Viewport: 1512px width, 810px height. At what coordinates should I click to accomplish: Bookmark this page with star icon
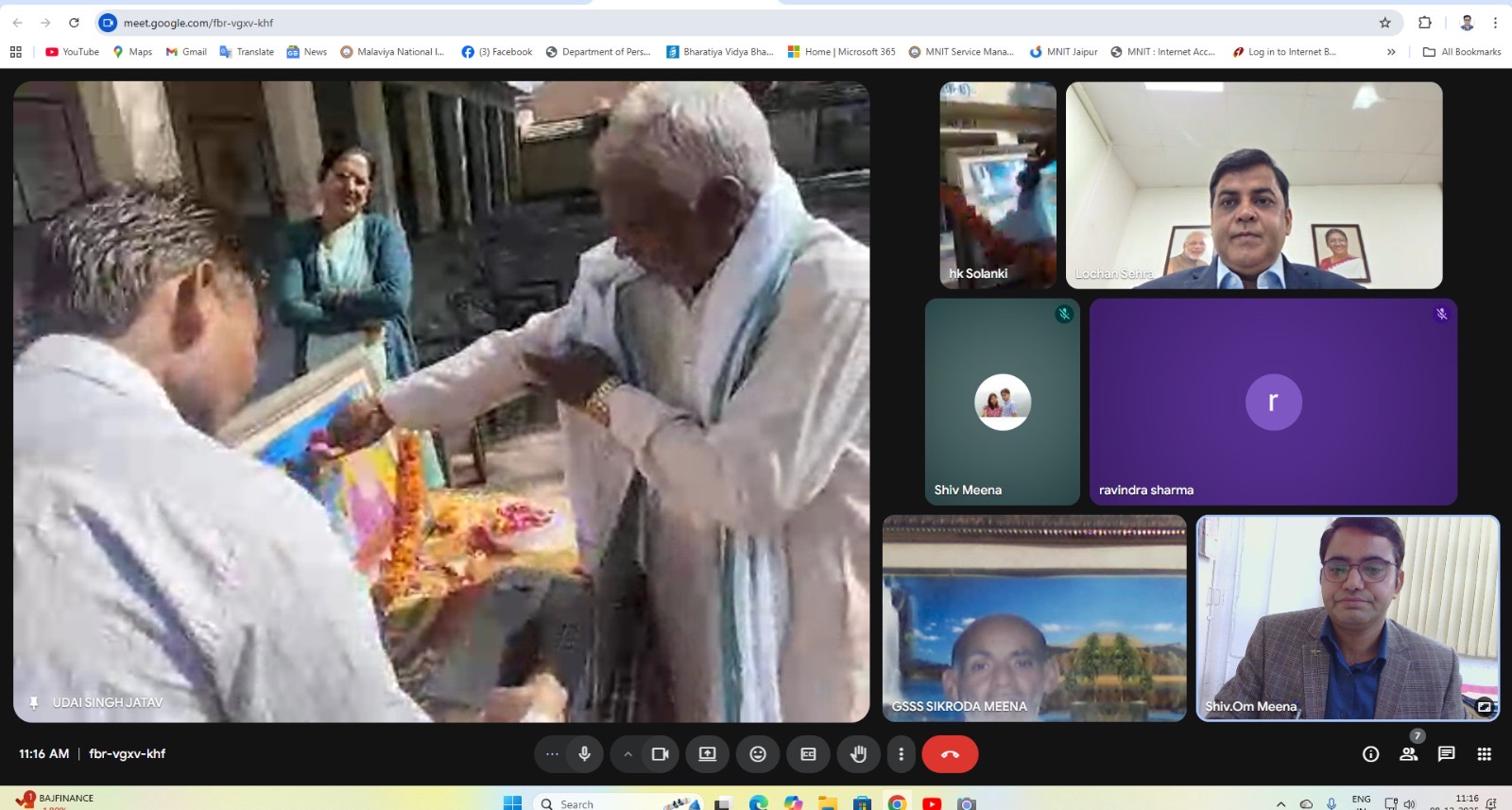coord(1384,23)
